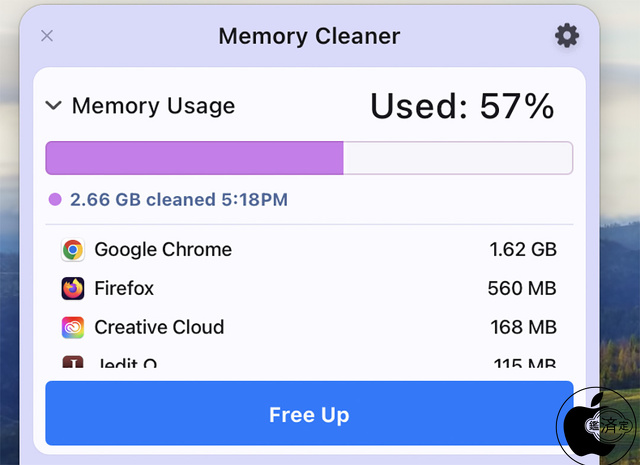Click the empty portion of memory bar
Image resolution: width=640 pixels, height=465 pixels.
pyautogui.click(x=457, y=158)
